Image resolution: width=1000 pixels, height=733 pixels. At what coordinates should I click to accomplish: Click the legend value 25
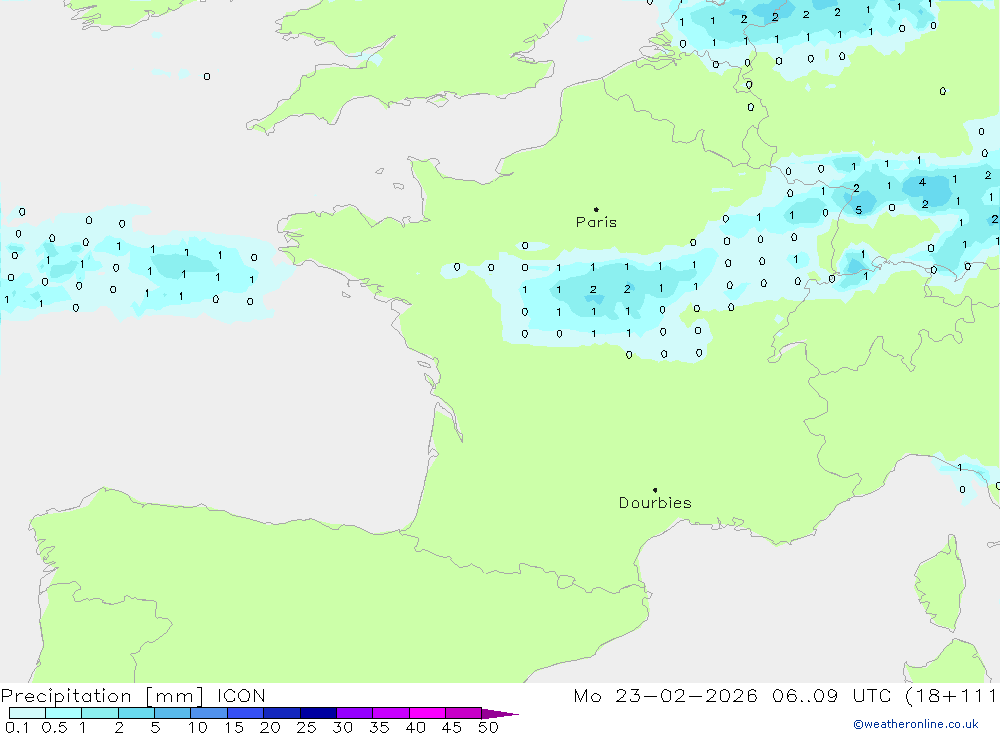tap(306, 727)
